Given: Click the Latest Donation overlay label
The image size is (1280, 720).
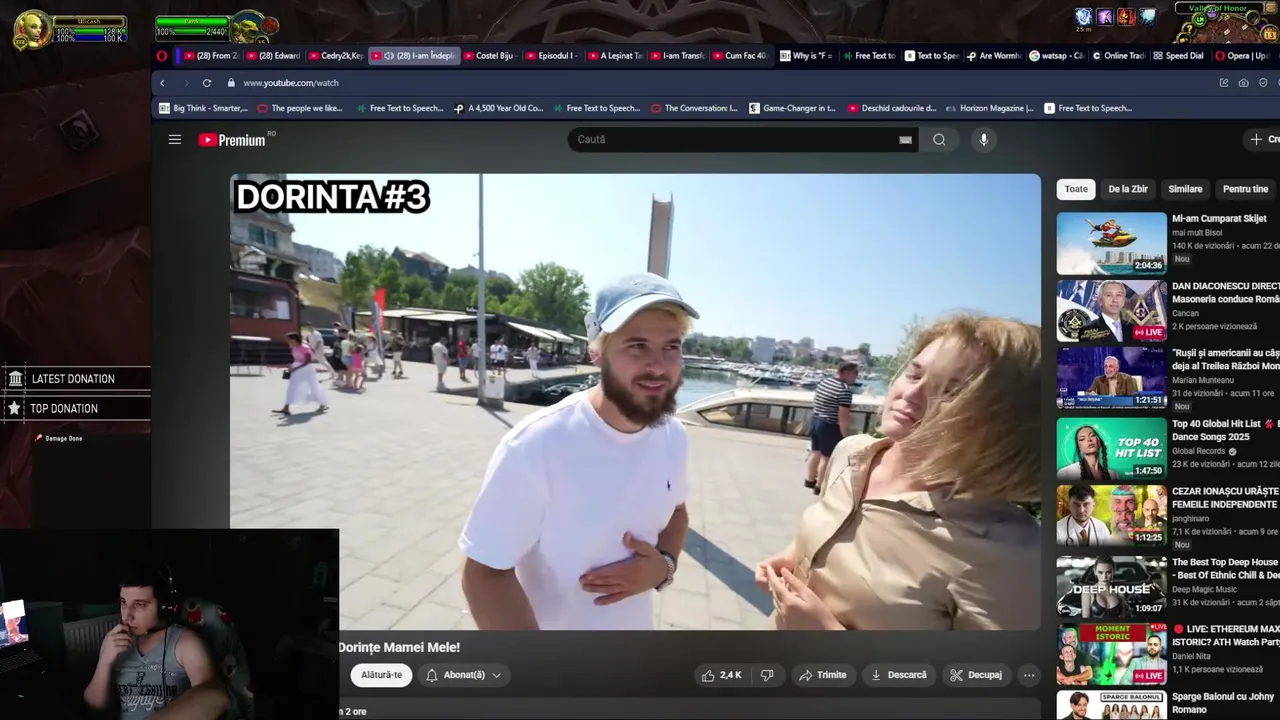Looking at the screenshot, I should pos(73,379).
